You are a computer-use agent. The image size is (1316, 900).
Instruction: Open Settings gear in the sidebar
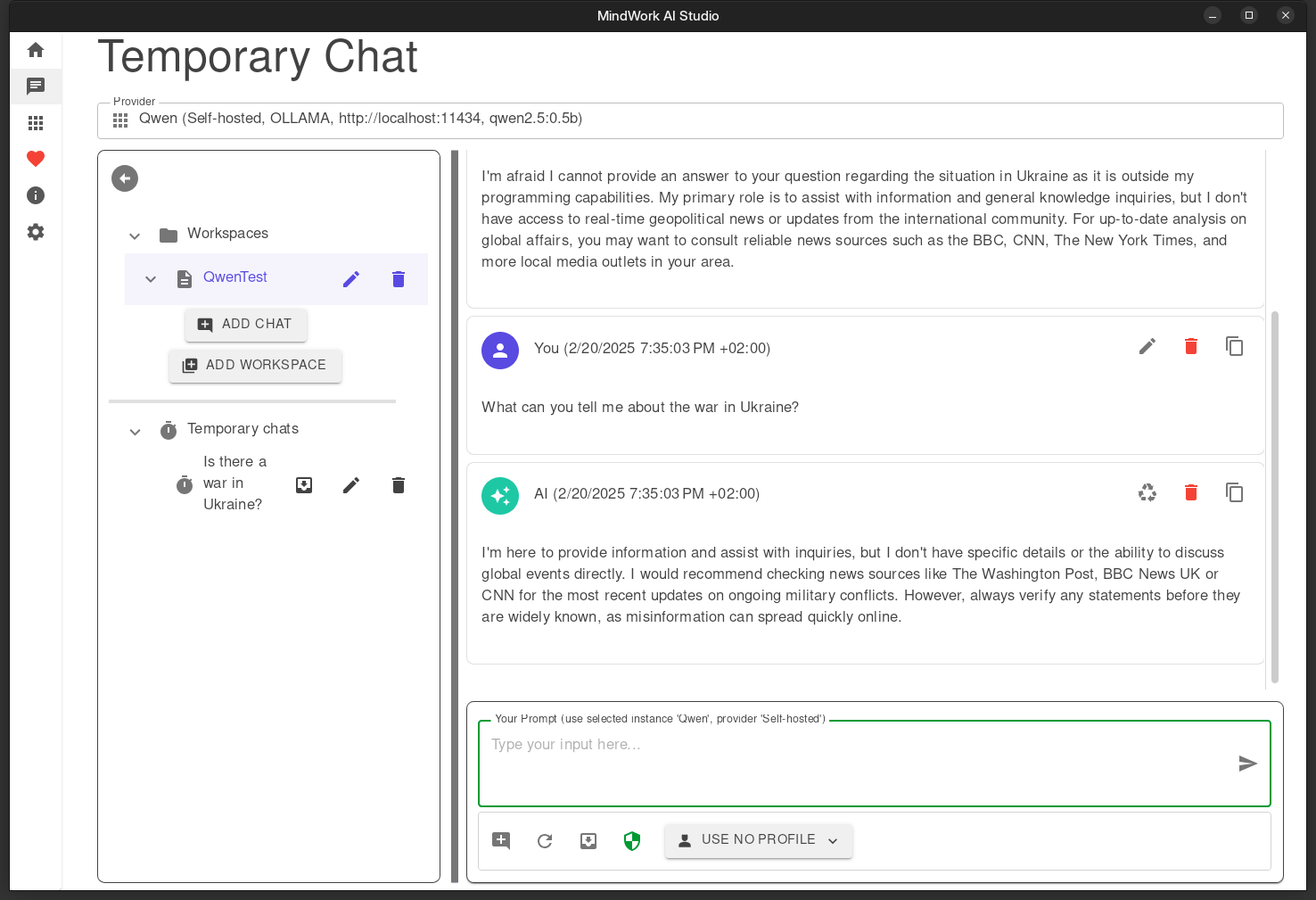click(36, 232)
